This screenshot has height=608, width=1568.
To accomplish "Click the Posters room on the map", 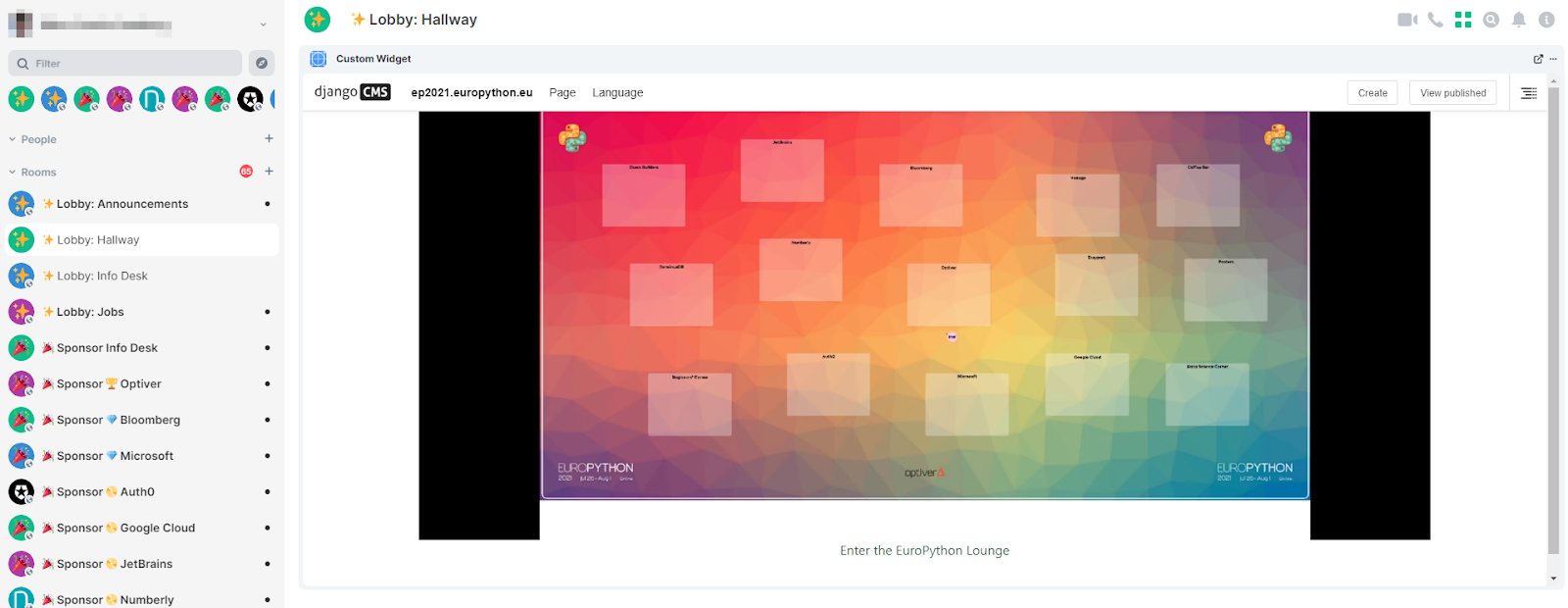I will point(1226,289).
